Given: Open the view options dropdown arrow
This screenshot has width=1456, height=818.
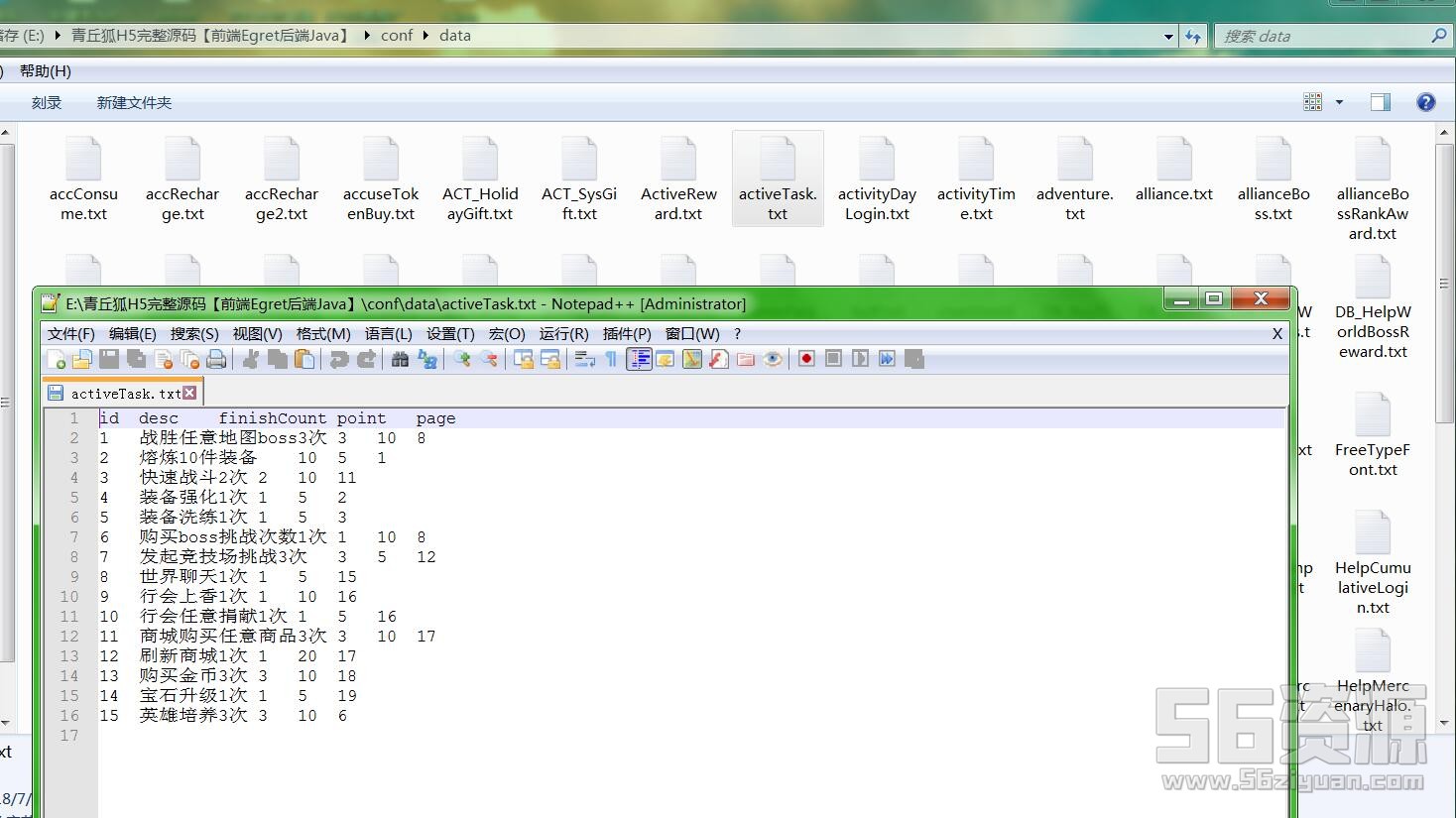Looking at the screenshot, I should point(1339,102).
